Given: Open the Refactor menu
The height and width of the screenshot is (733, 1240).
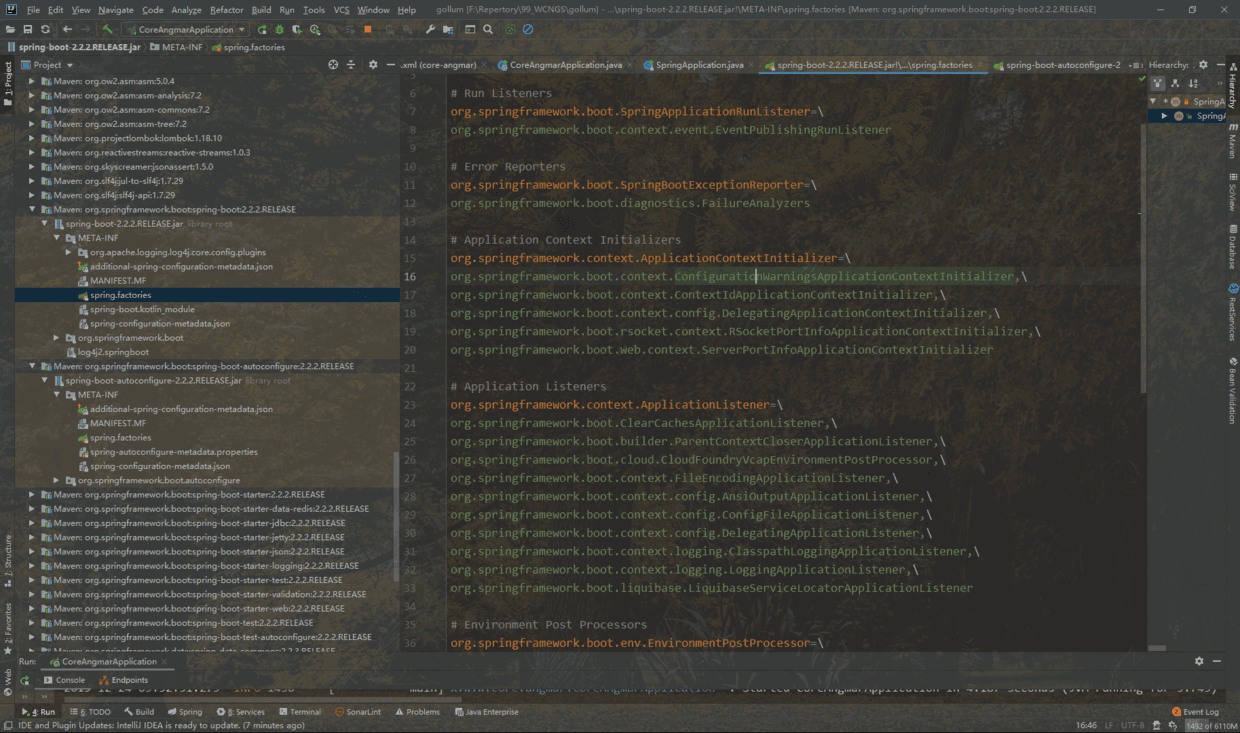Looking at the screenshot, I should pyautogui.click(x=227, y=10).
